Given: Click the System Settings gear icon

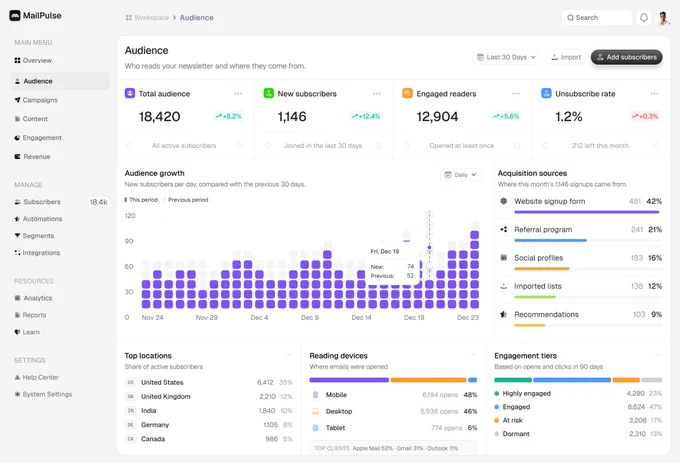Looking at the screenshot, I should click(x=17, y=395).
